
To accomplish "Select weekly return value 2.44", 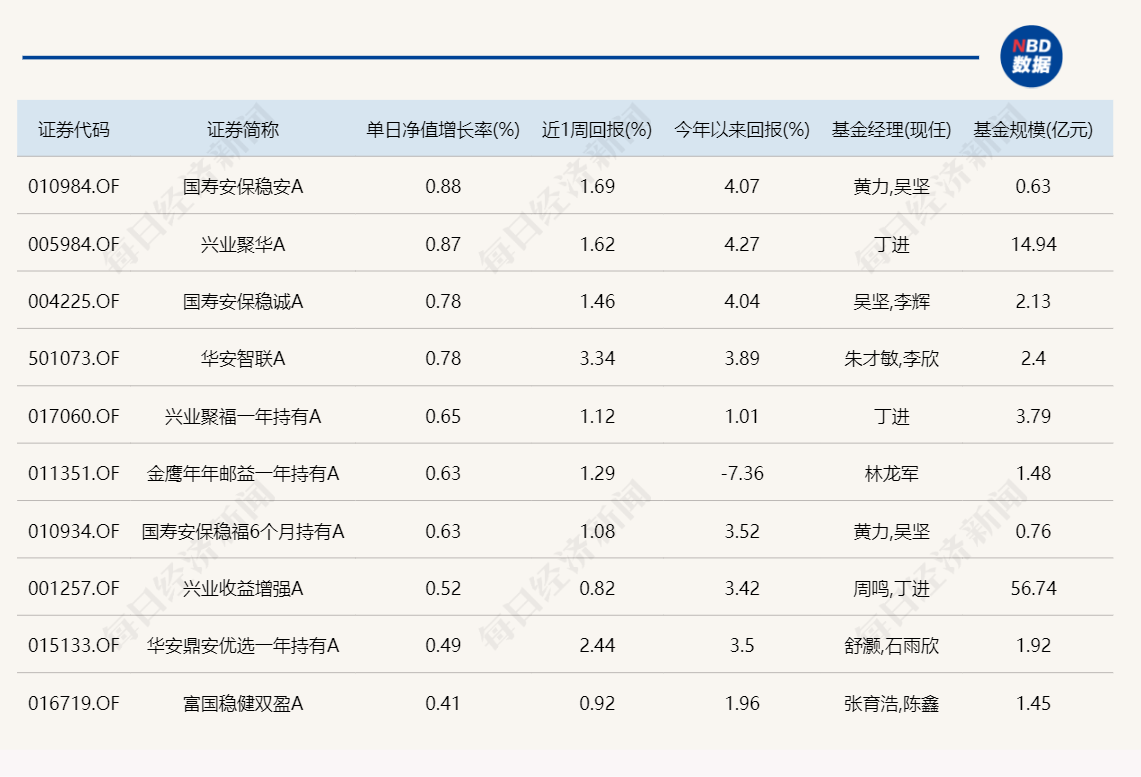I will [597, 645].
